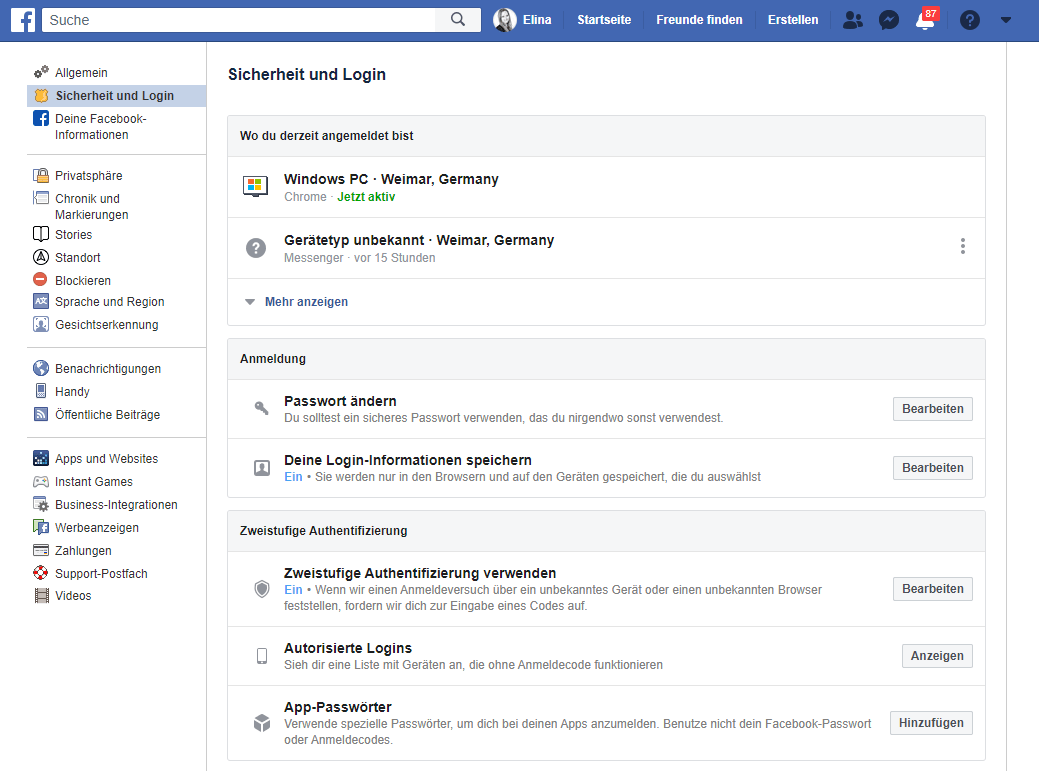Click the Gesichtserkennung icon
Viewport: 1039px width, 771px height.
41,325
